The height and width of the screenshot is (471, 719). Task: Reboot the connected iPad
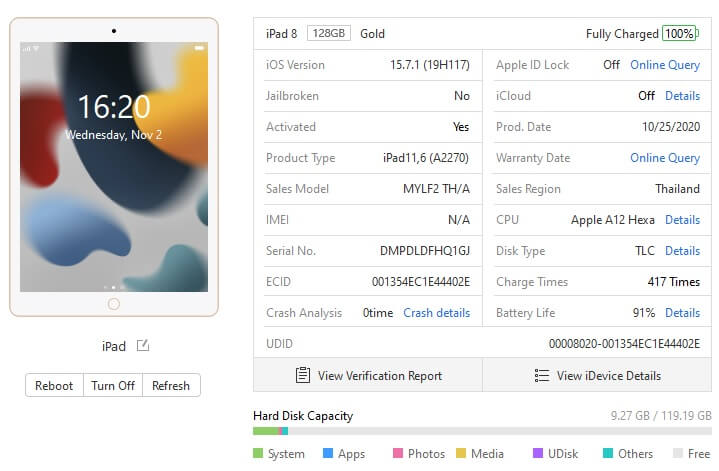[x=54, y=386]
